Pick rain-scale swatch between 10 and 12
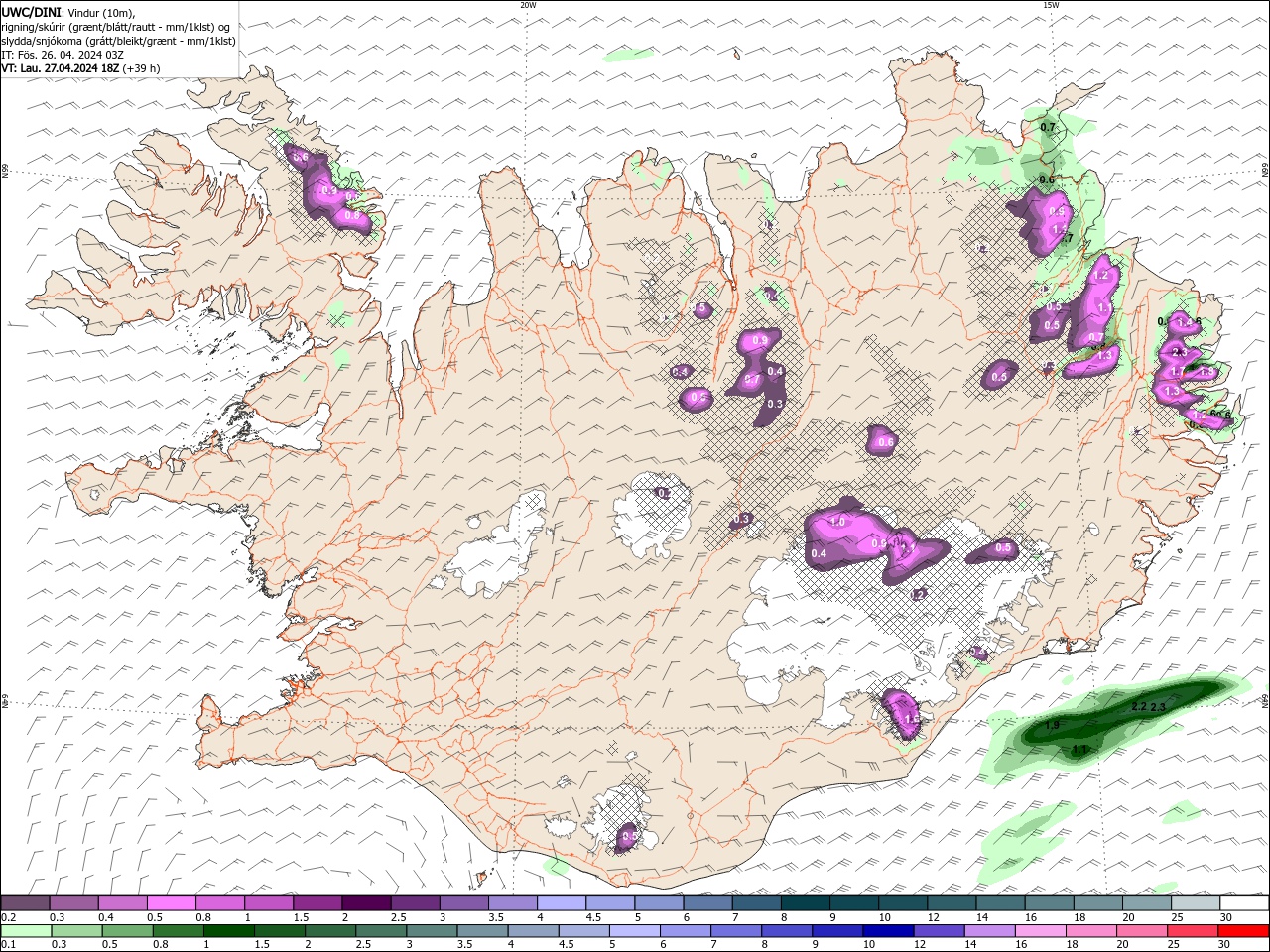Viewport: 1270px width, 952px height. pos(889,931)
